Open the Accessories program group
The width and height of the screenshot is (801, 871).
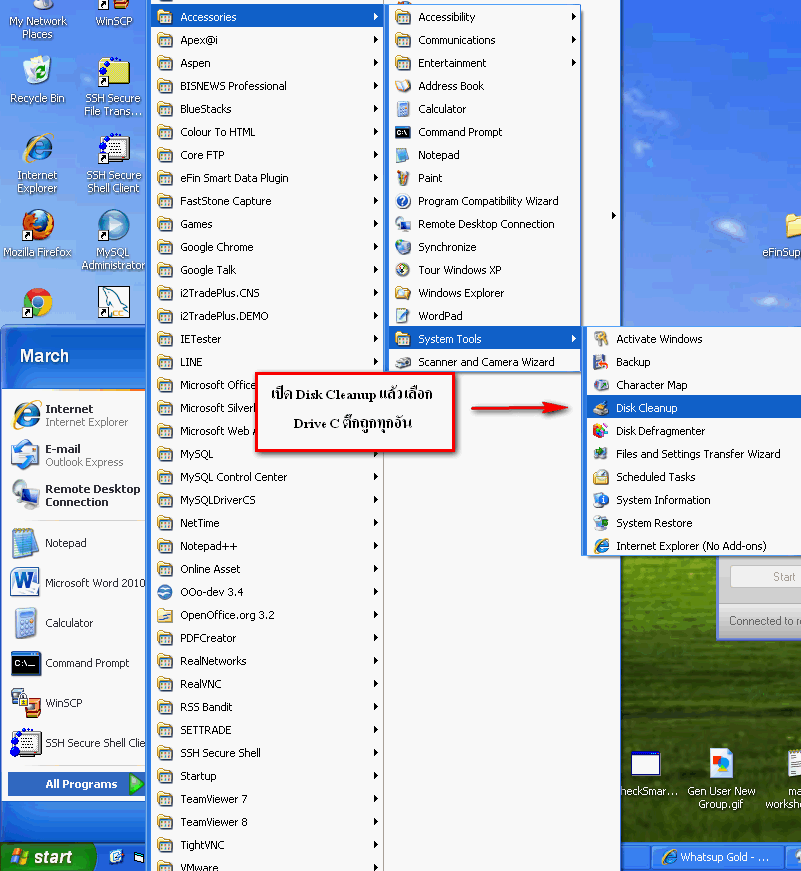(267, 17)
